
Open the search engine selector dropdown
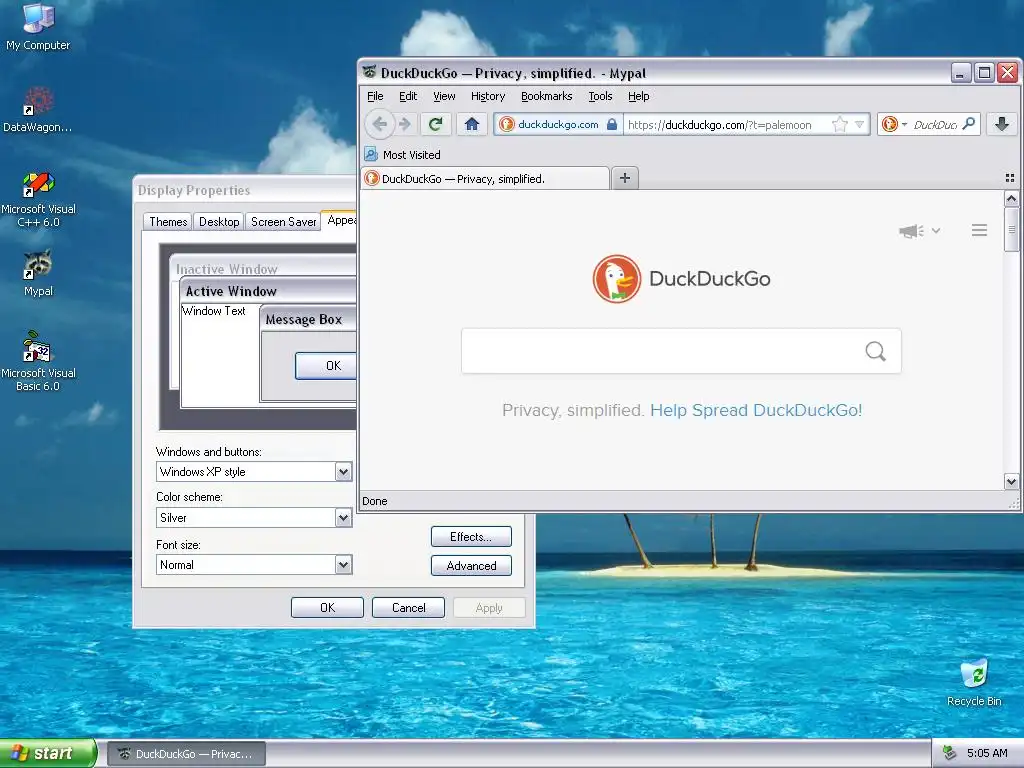(895, 123)
